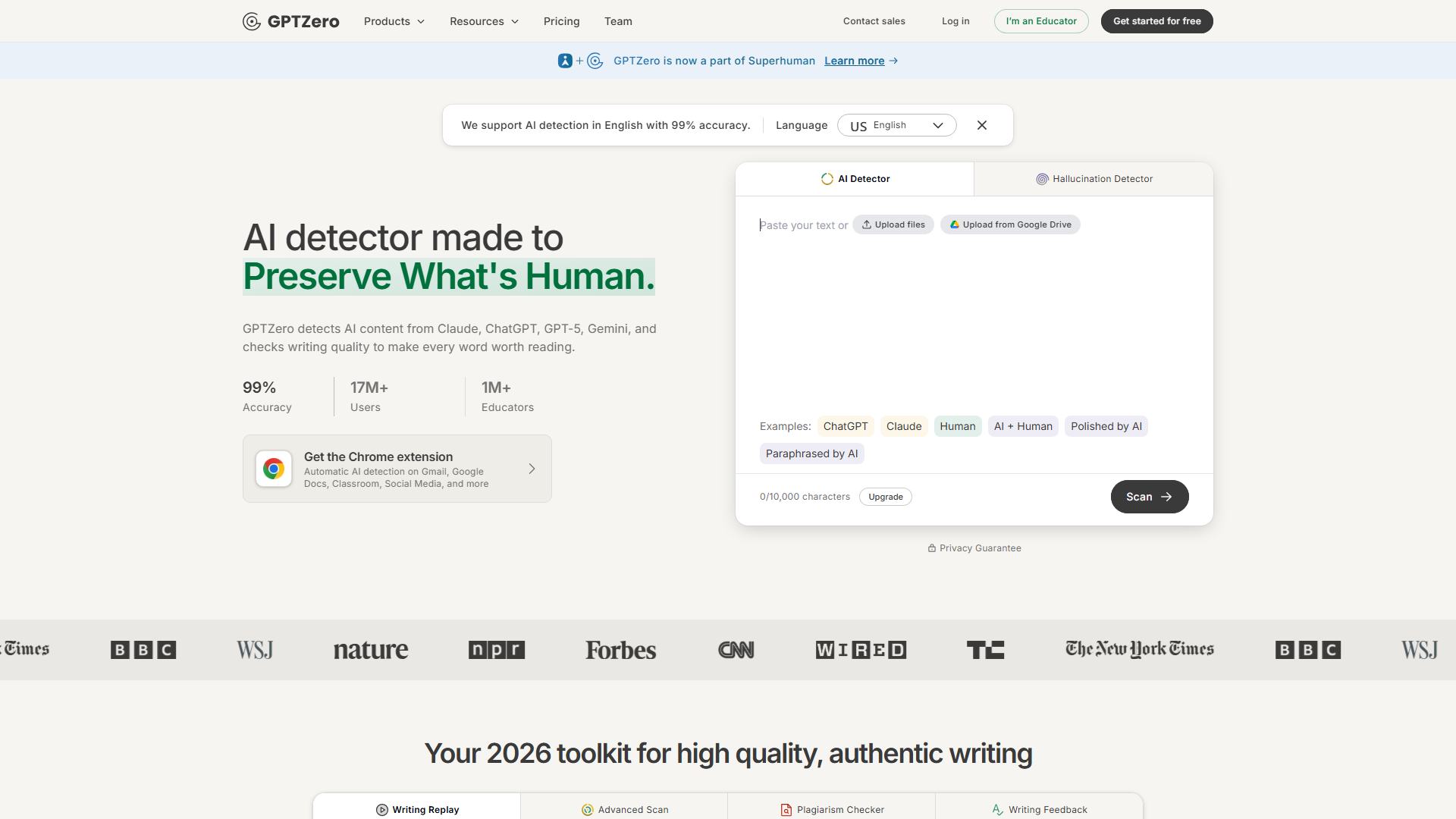1456x819 pixels.
Task: Click the '99%' accuracy statistic
Action: click(x=259, y=388)
